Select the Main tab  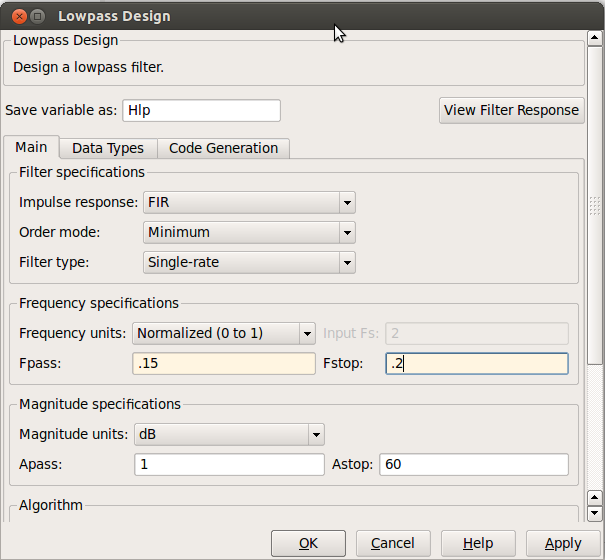click(31, 147)
